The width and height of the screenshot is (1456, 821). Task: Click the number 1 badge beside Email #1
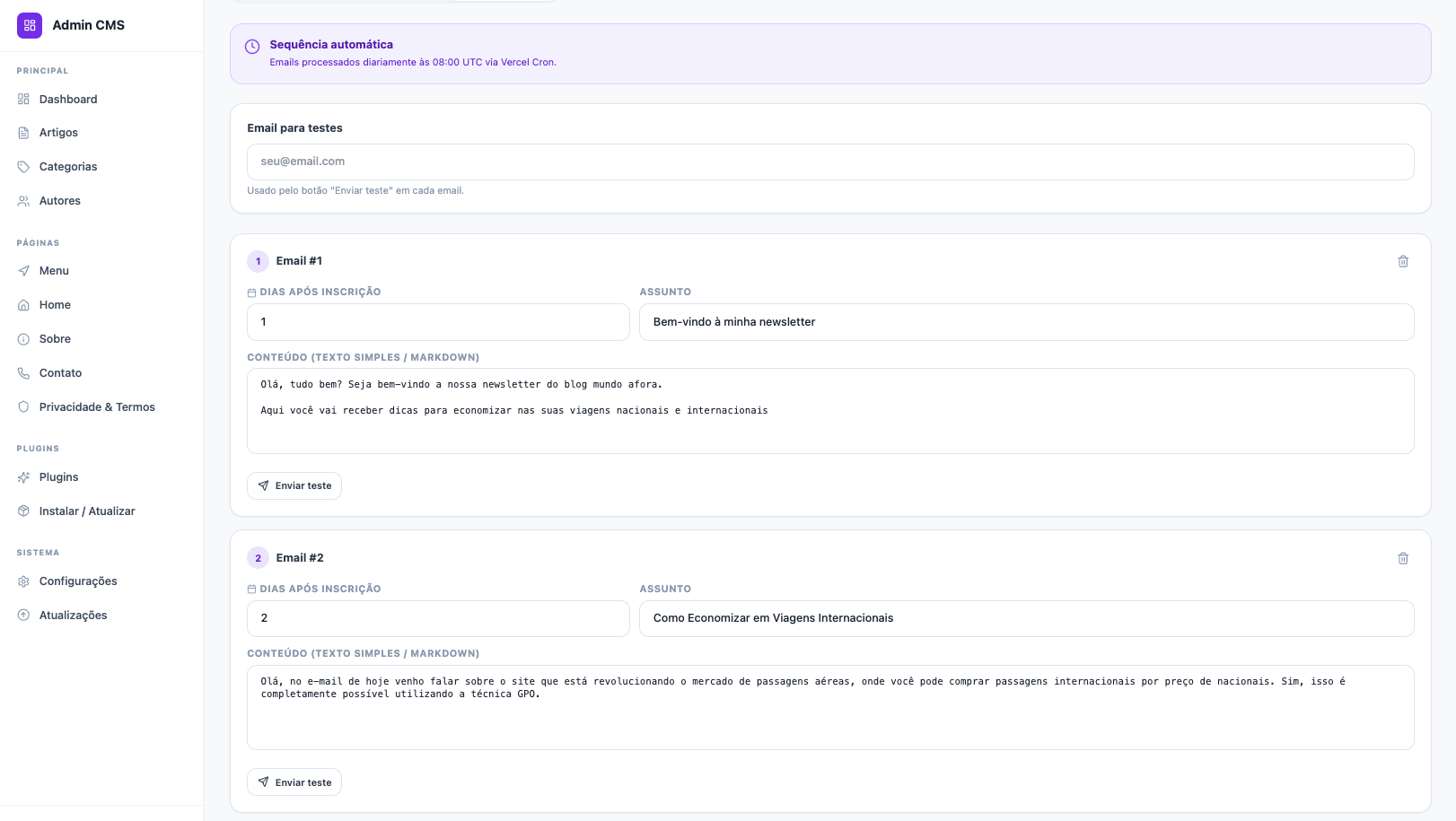(258, 261)
